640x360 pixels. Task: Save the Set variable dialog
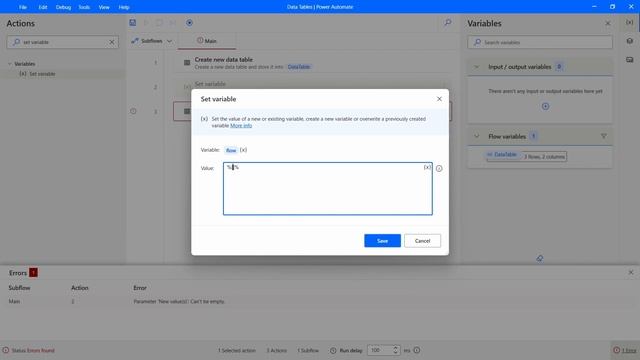point(382,240)
